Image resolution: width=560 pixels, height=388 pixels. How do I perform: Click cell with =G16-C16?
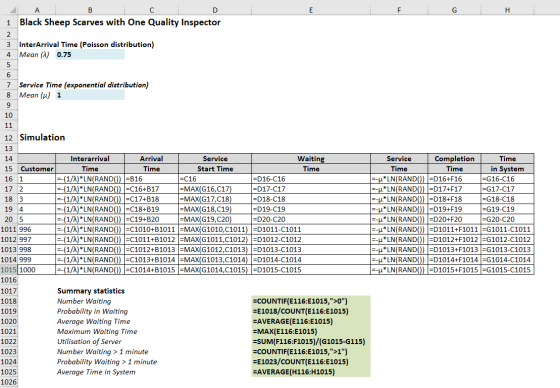click(x=508, y=179)
